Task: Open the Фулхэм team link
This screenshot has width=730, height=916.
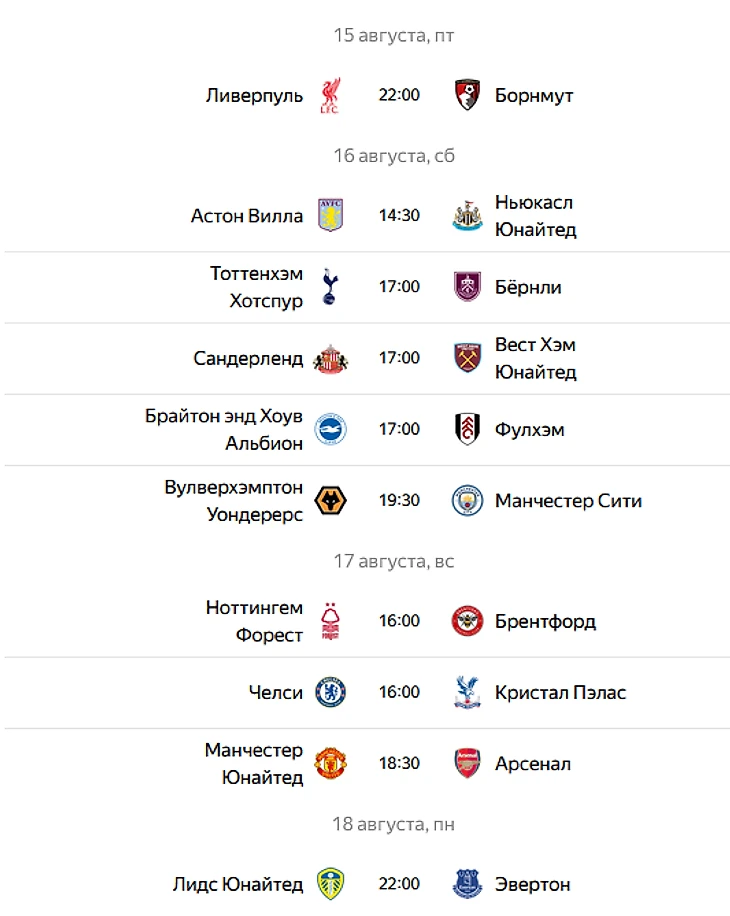Action: [529, 430]
